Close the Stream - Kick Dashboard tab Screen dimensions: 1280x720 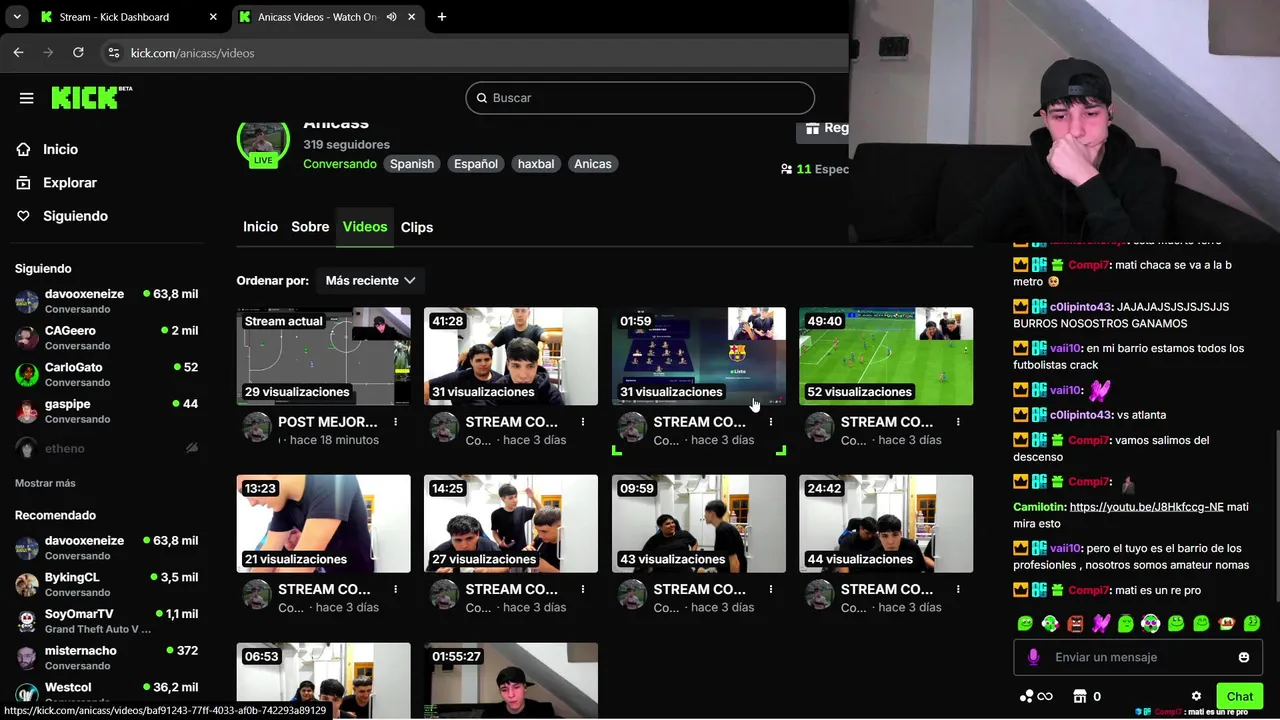213,17
